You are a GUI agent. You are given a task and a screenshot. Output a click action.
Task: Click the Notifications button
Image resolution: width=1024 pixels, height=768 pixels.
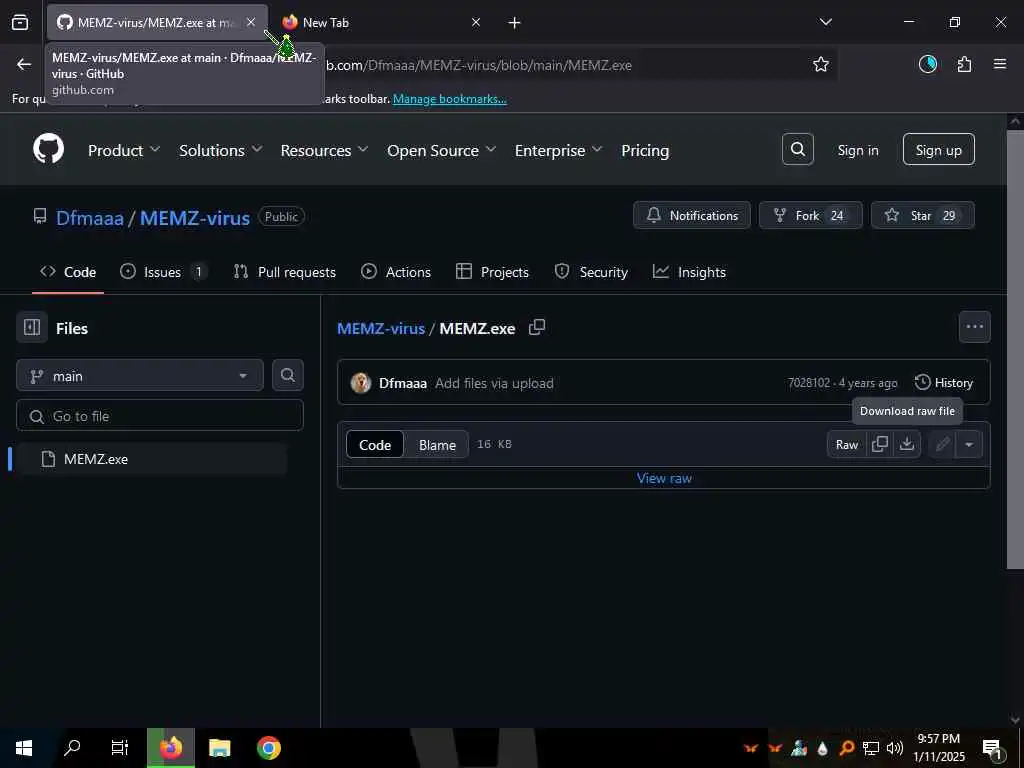(692, 216)
